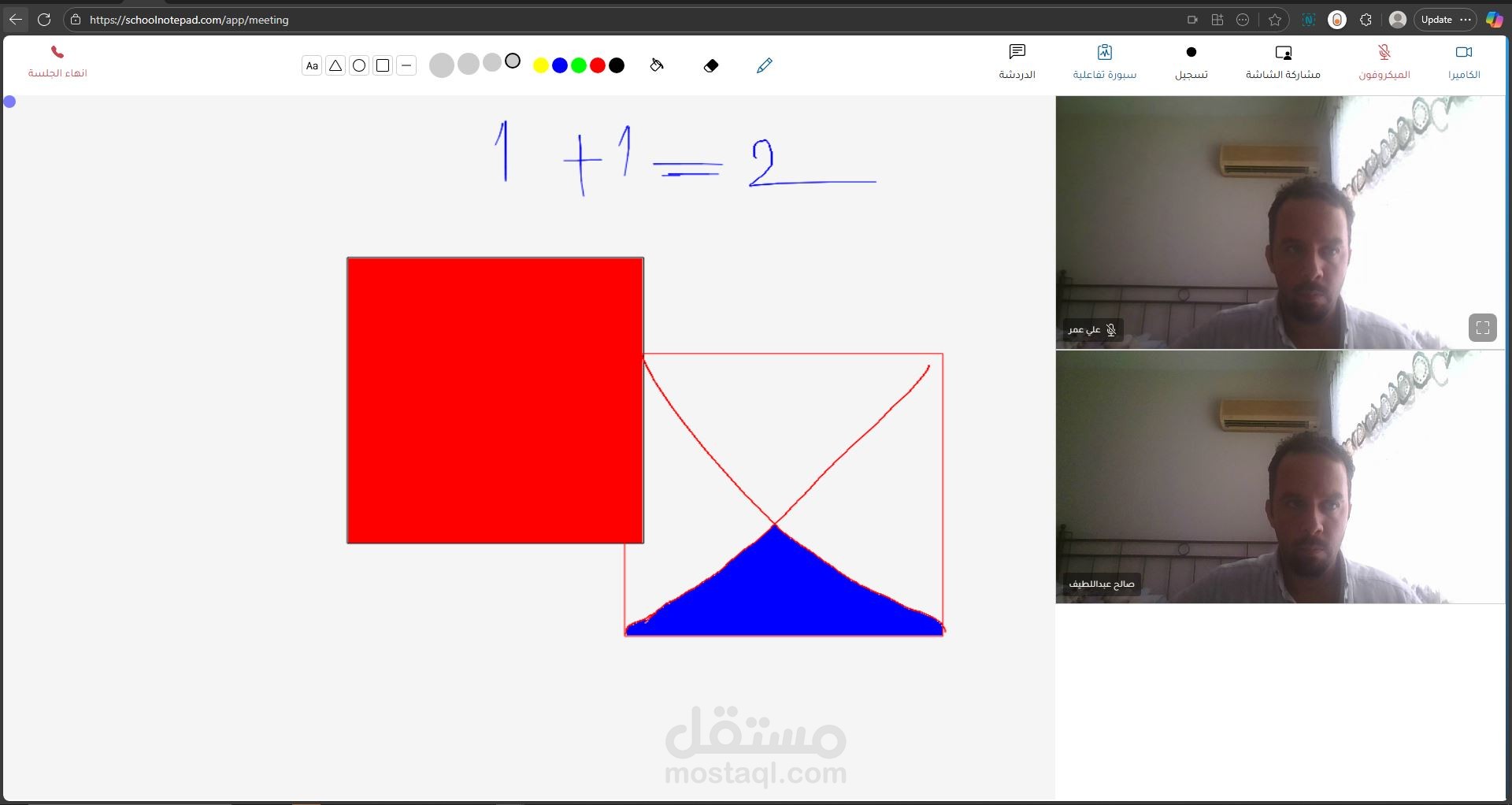Toggle the interactive whiteboard icon
Viewport: 1512px width, 805px height.
[x=1105, y=52]
